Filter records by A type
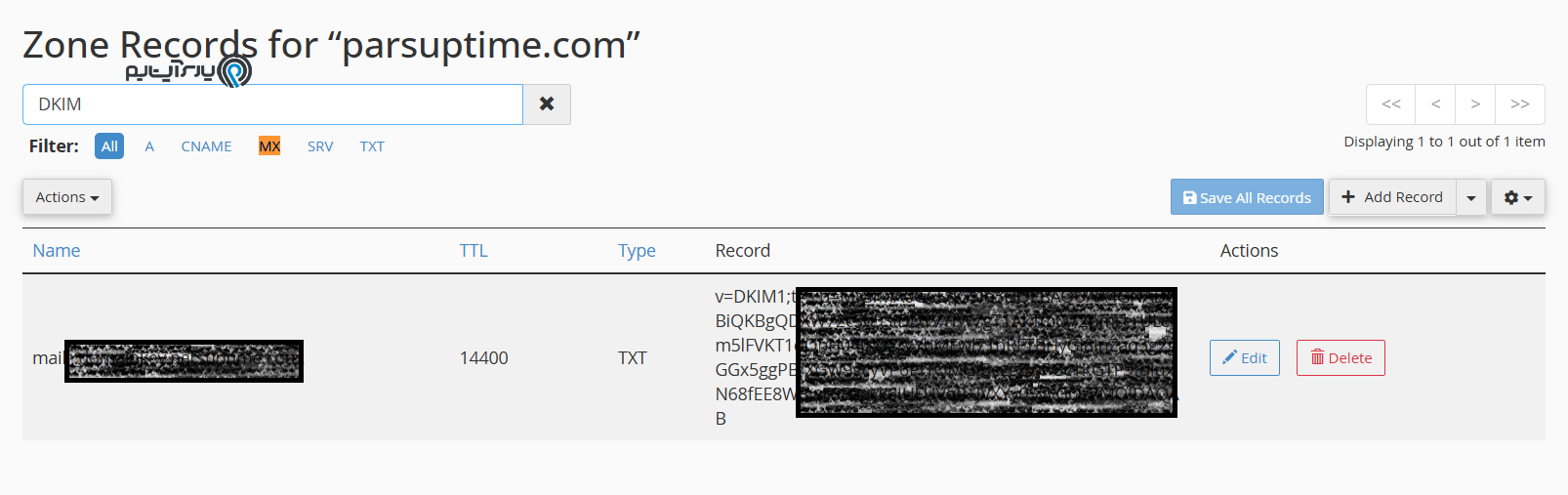1568x495 pixels. (x=149, y=146)
